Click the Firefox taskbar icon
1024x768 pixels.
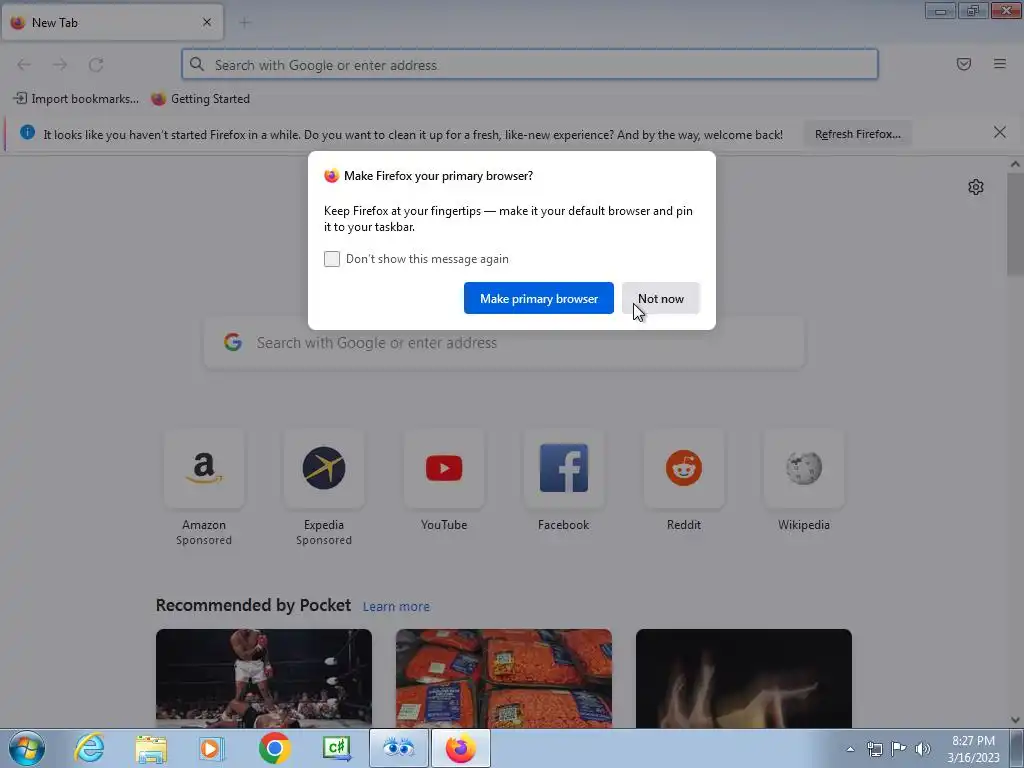pyautogui.click(x=460, y=748)
